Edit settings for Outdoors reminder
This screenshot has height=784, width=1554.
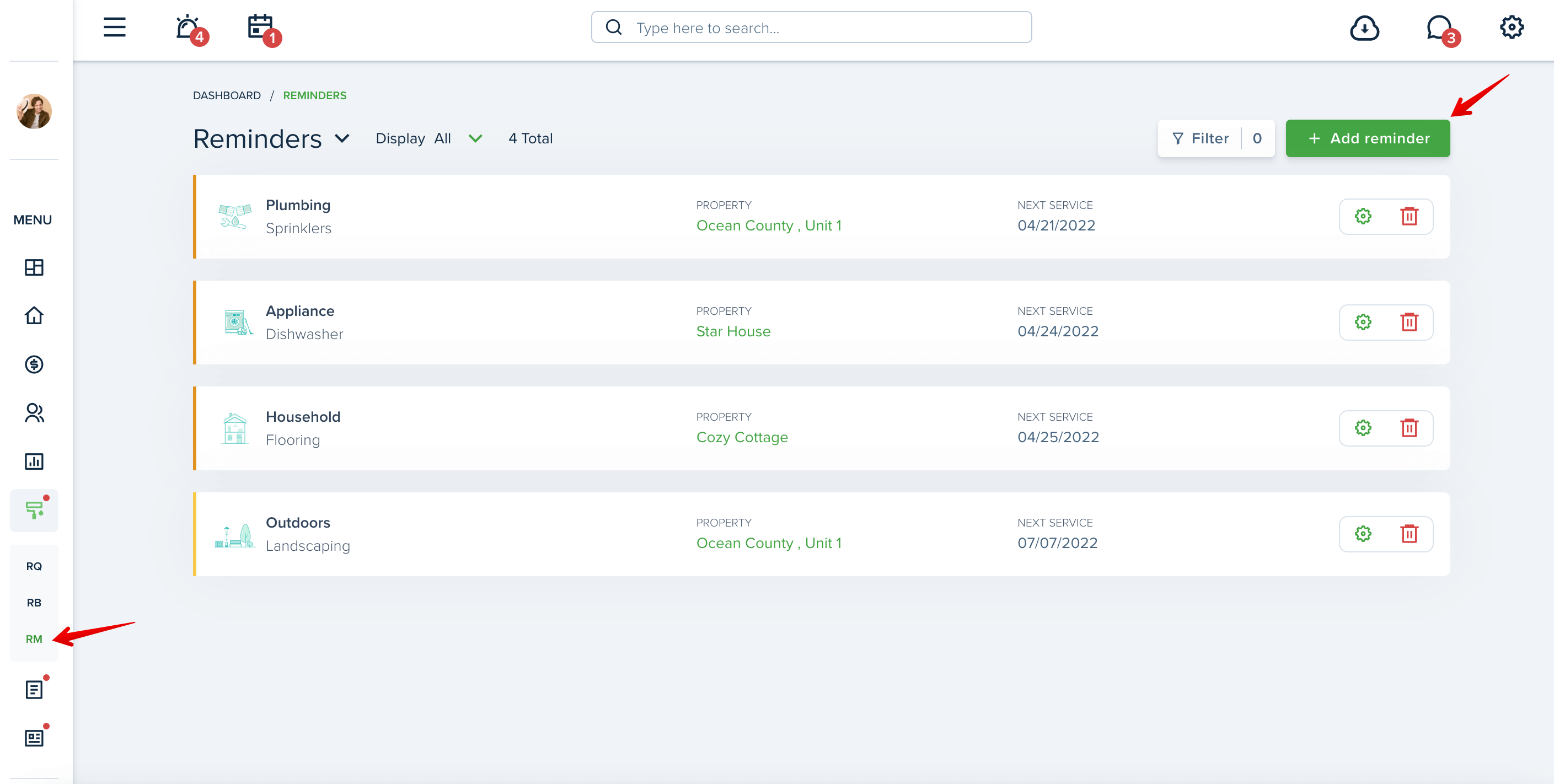tap(1363, 534)
